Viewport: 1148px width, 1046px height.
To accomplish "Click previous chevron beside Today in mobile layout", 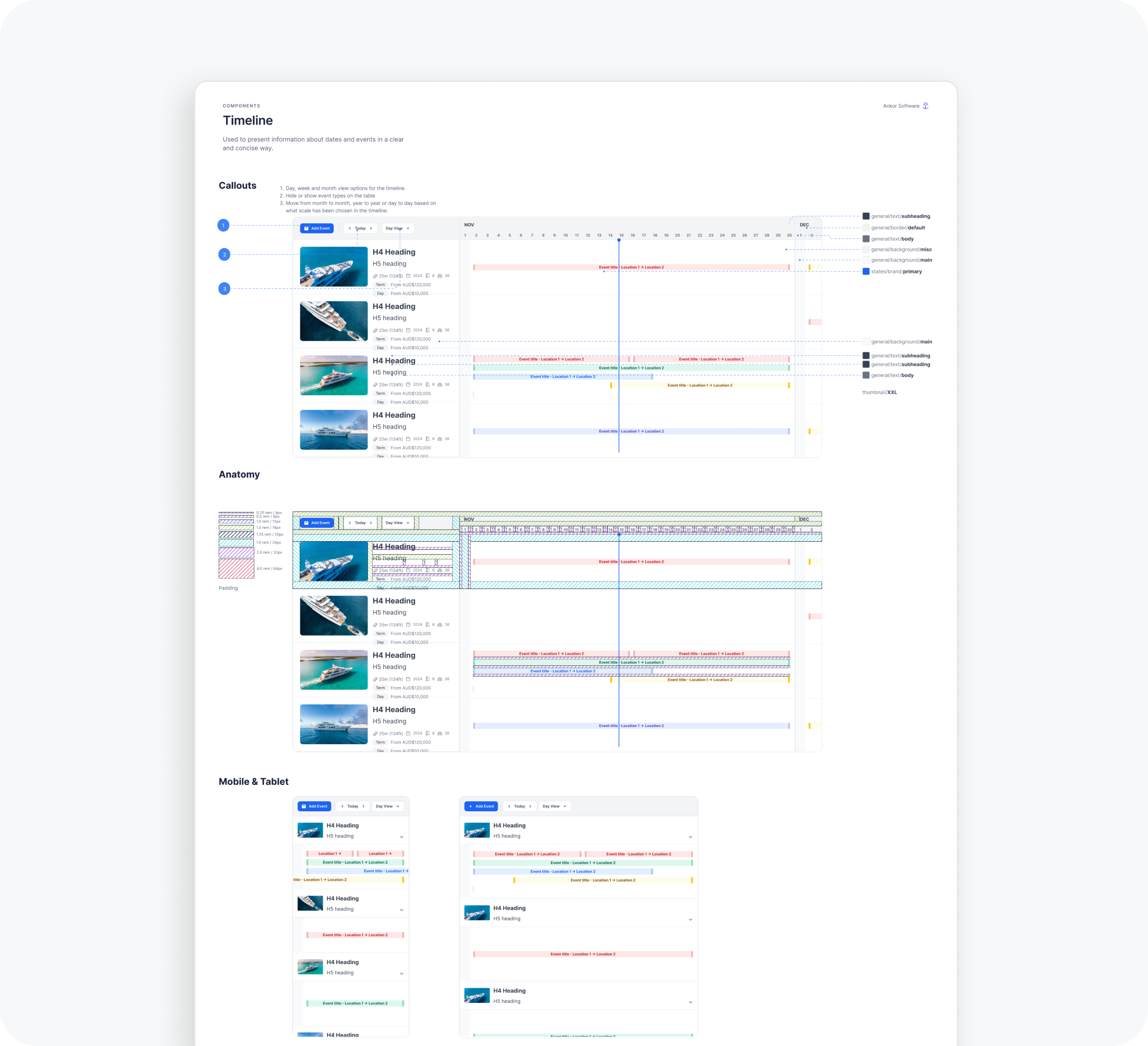I will coord(342,806).
